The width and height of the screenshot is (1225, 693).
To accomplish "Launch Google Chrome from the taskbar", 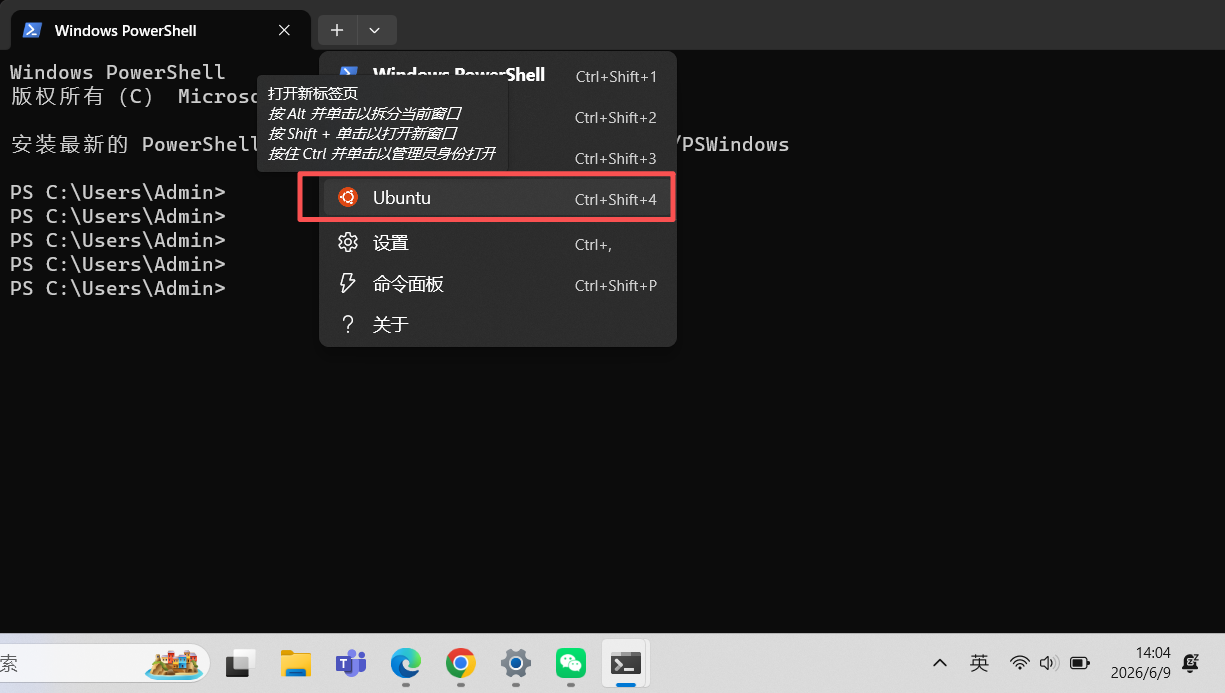I will point(460,662).
